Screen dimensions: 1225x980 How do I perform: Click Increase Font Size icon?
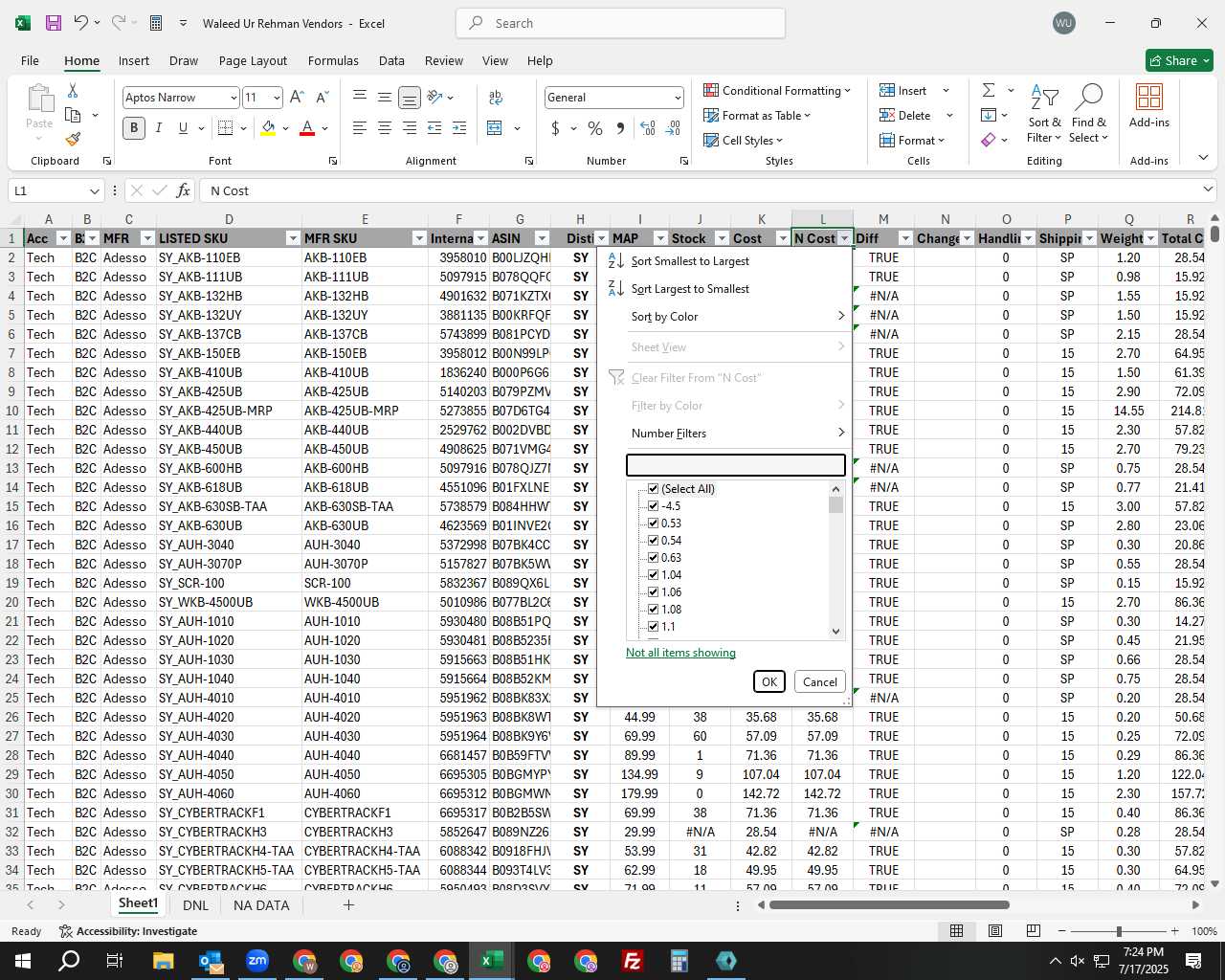(x=297, y=97)
